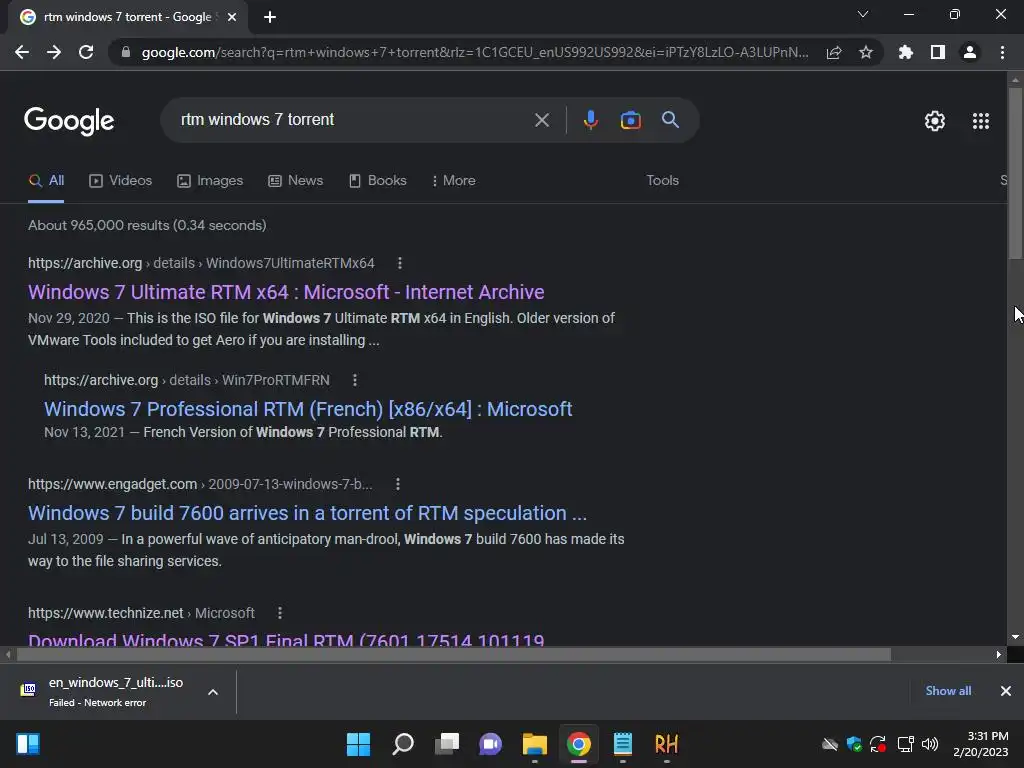This screenshot has height=768, width=1024.
Task: Open the Chrome three-dot menu
Action: tap(1002, 52)
